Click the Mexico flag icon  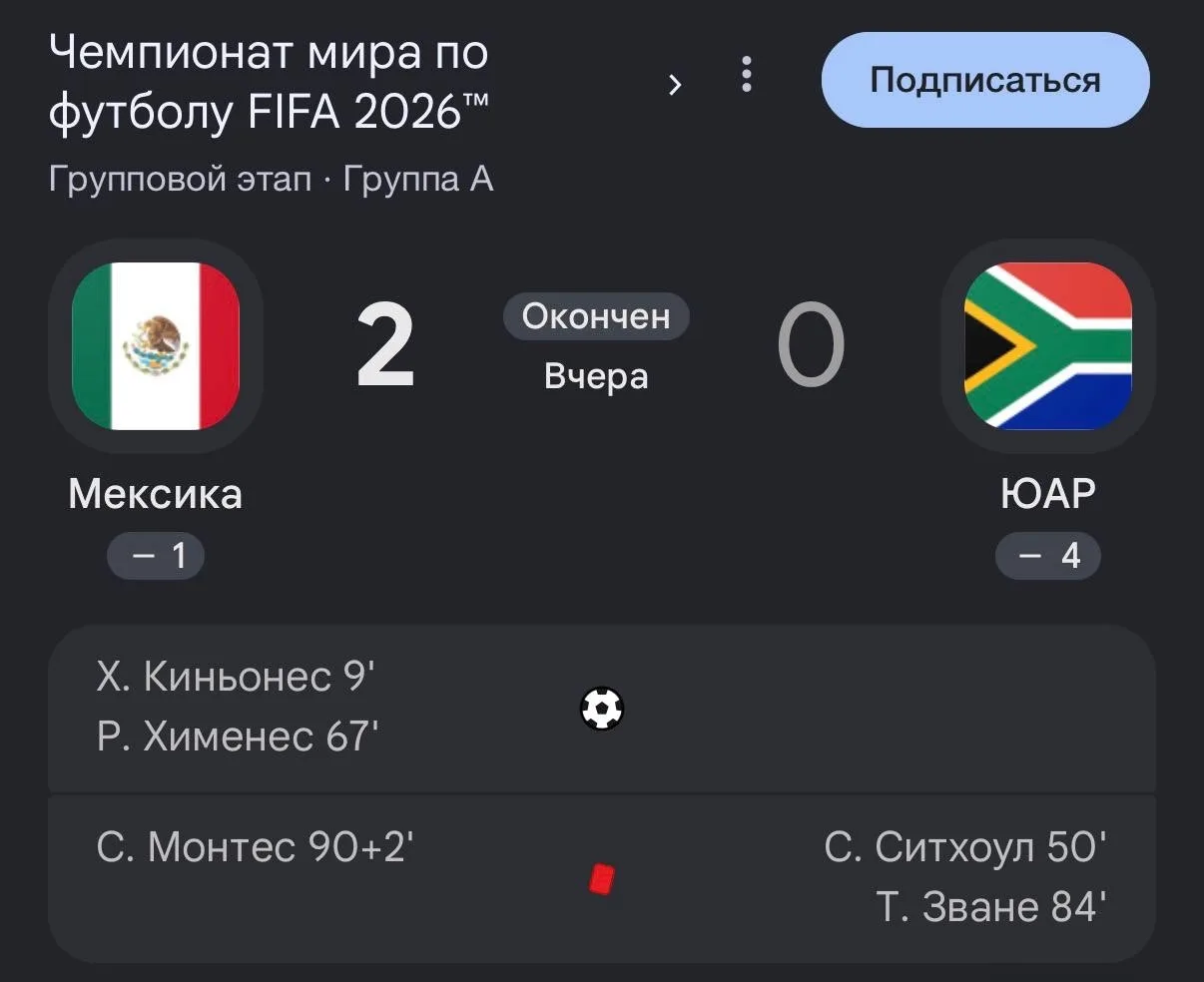[156, 346]
